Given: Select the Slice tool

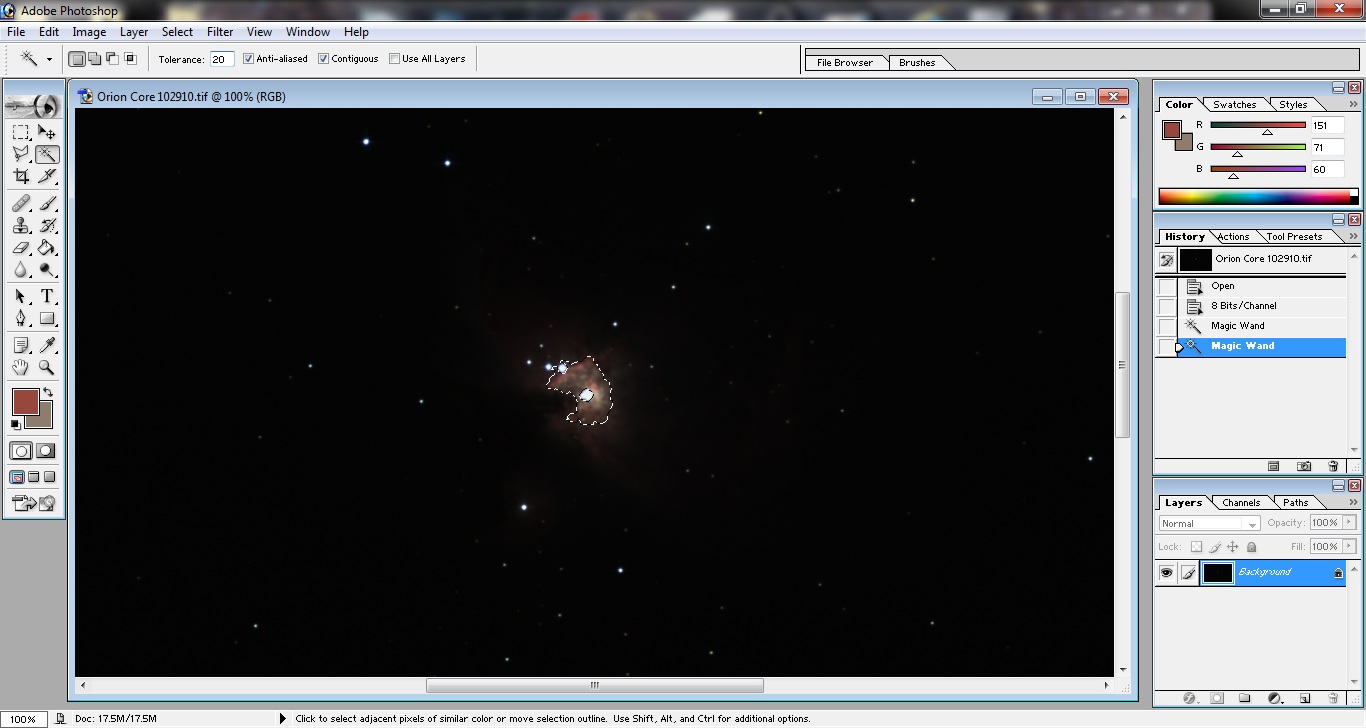Looking at the screenshot, I should [x=47, y=176].
